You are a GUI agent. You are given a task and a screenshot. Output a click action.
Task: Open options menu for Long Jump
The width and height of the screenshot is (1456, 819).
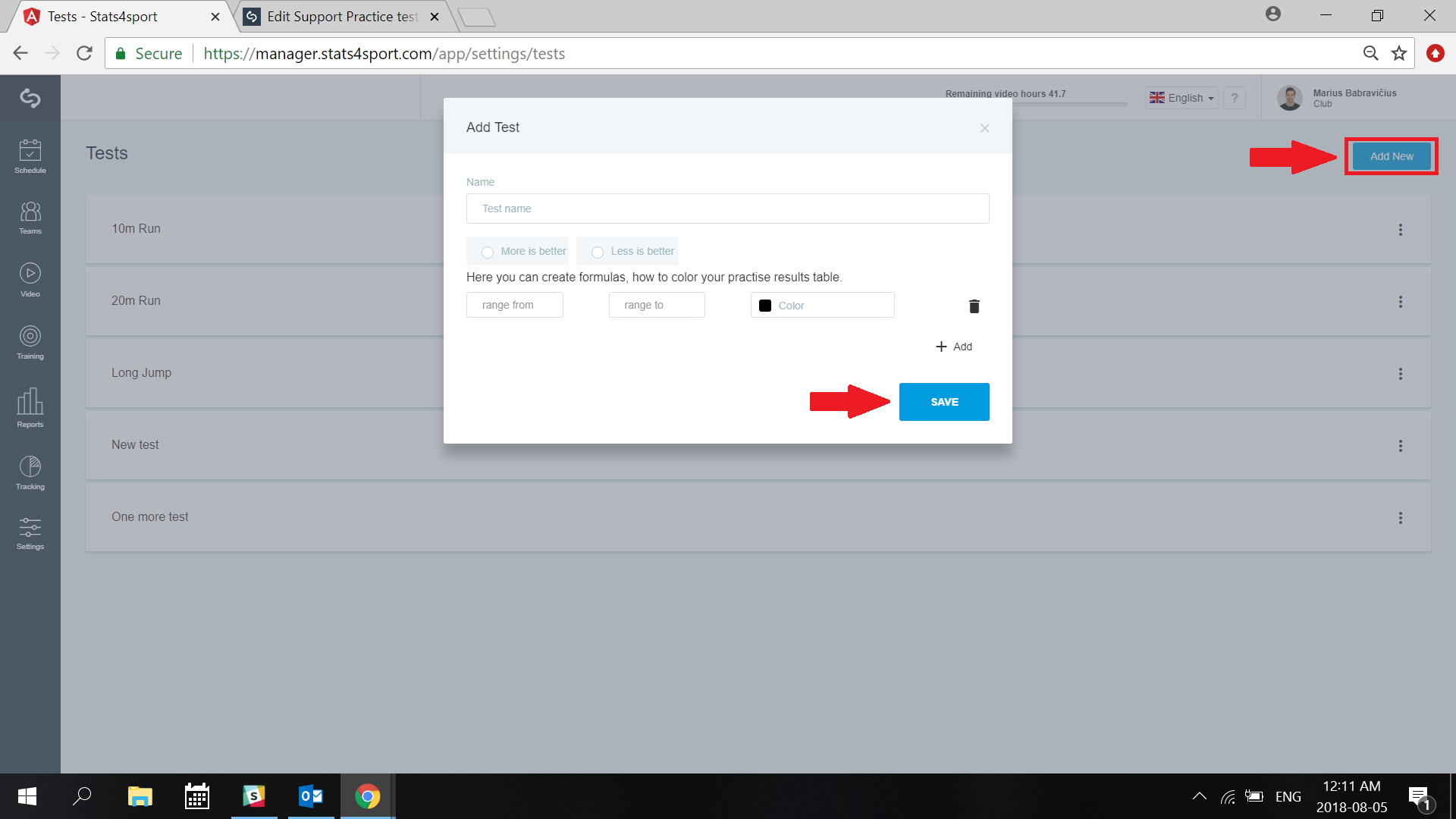coord(1401,374)
